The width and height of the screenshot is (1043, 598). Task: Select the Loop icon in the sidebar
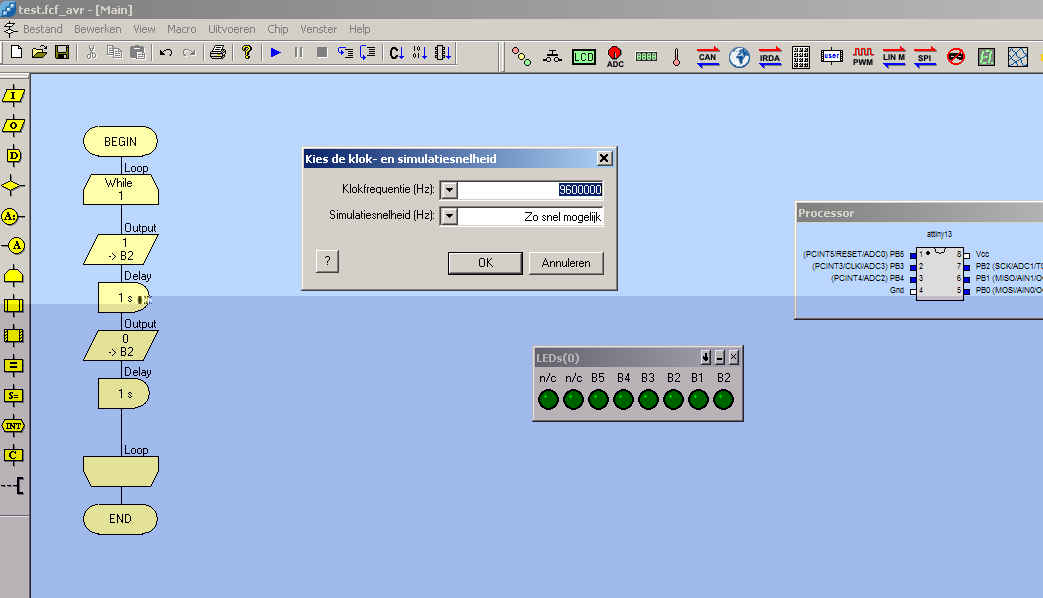(x=13, y=275)
